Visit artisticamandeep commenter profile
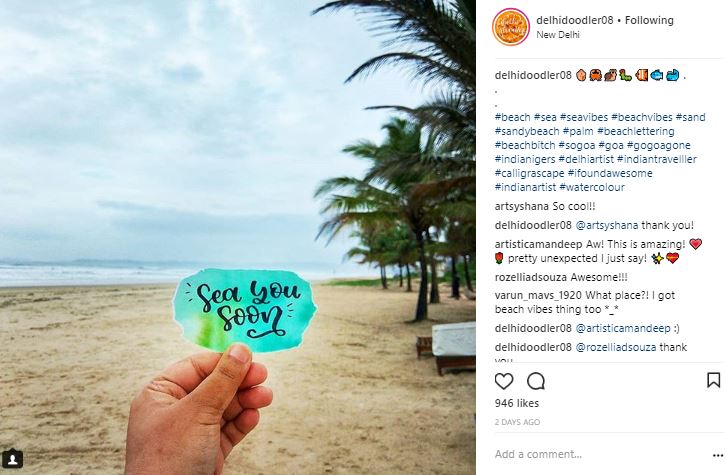This screenshot has width=726, height=475. click(539, 244)
